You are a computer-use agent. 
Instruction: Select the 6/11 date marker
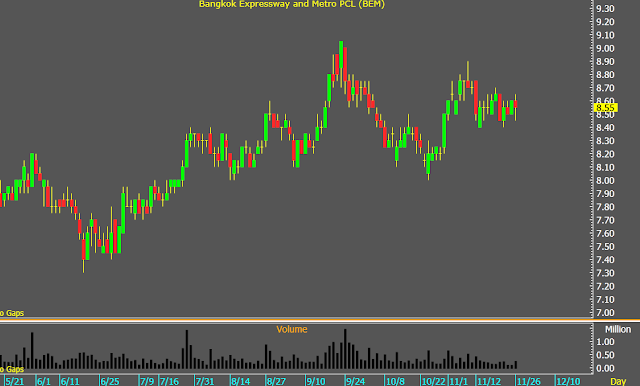(x=70, y=382)
